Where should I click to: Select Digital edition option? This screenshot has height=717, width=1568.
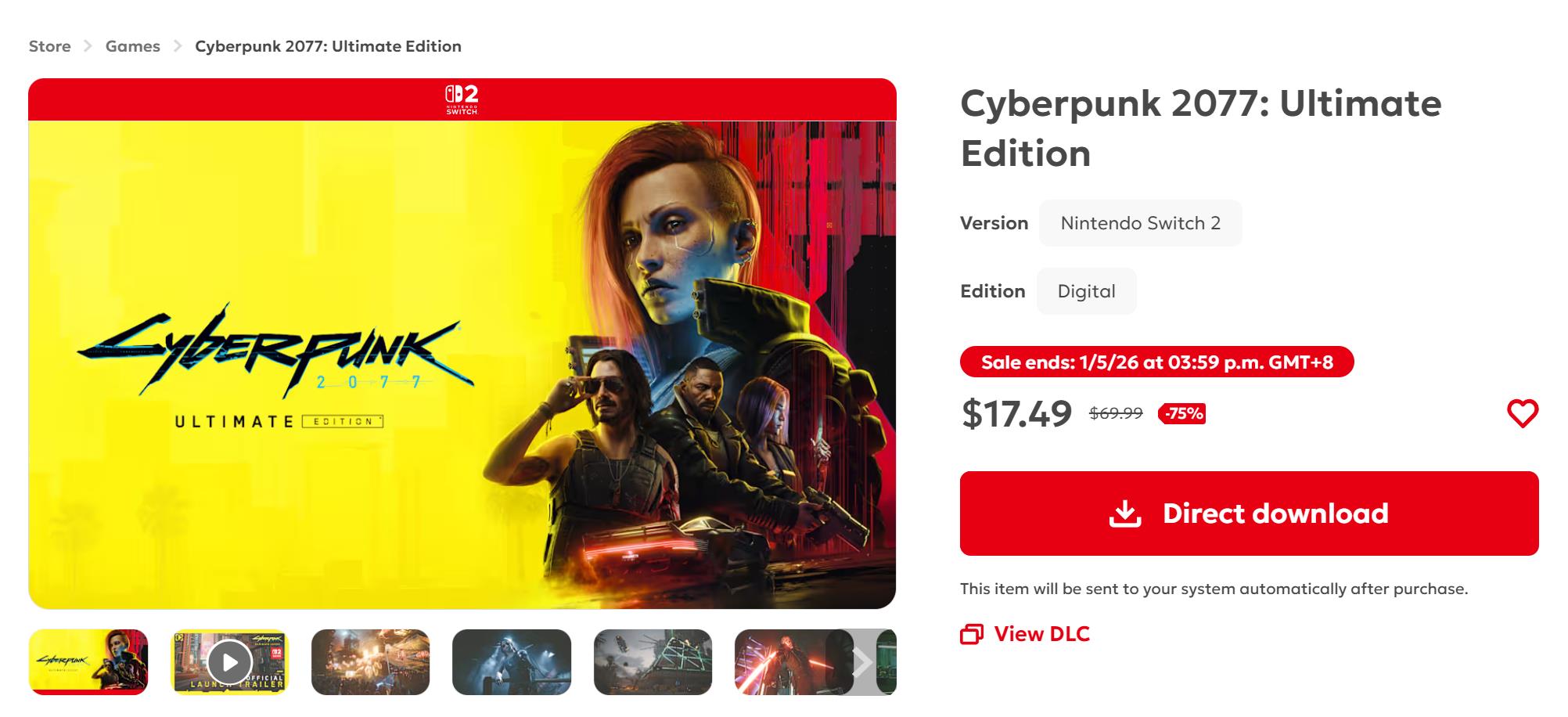pos(1086,291)
